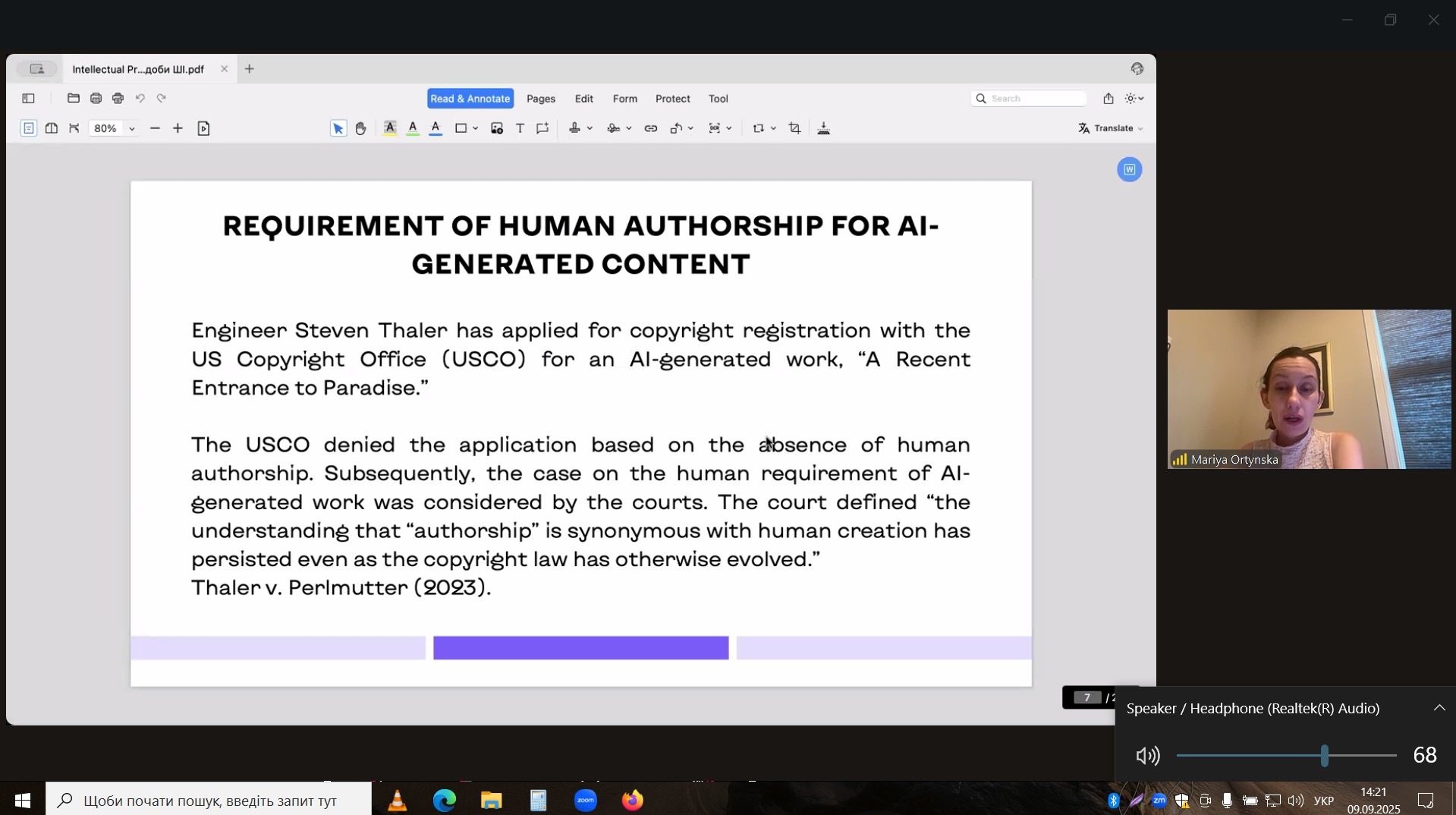Click the share icon beside search

1109,98
